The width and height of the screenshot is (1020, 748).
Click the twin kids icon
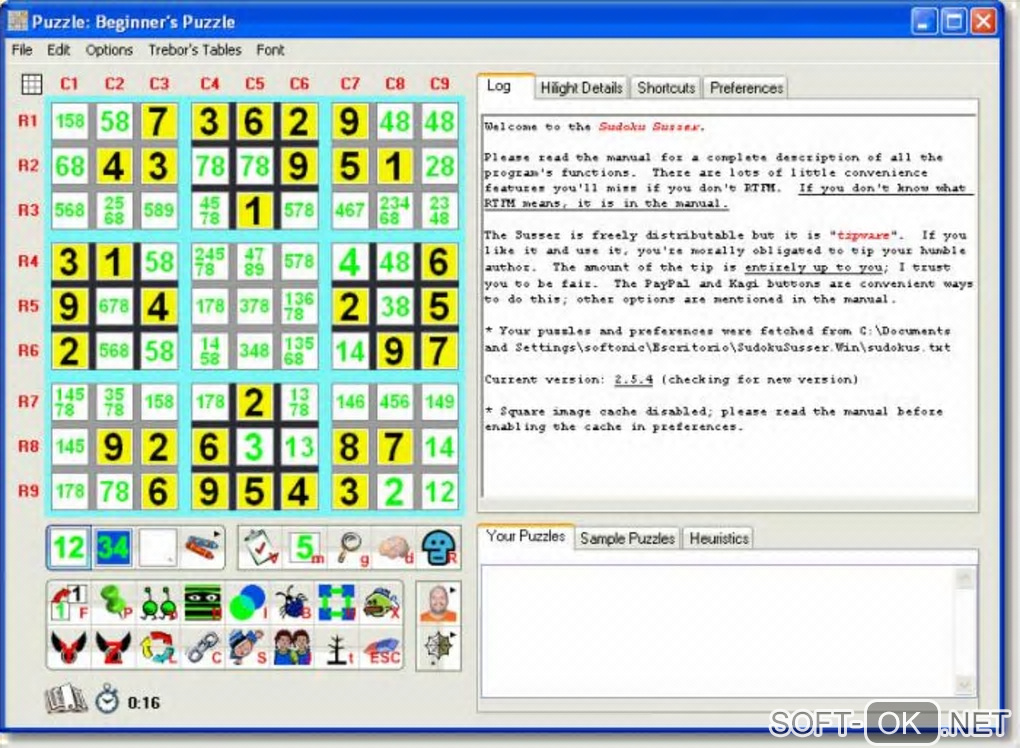pyautogui.click(x=293, y=647)
